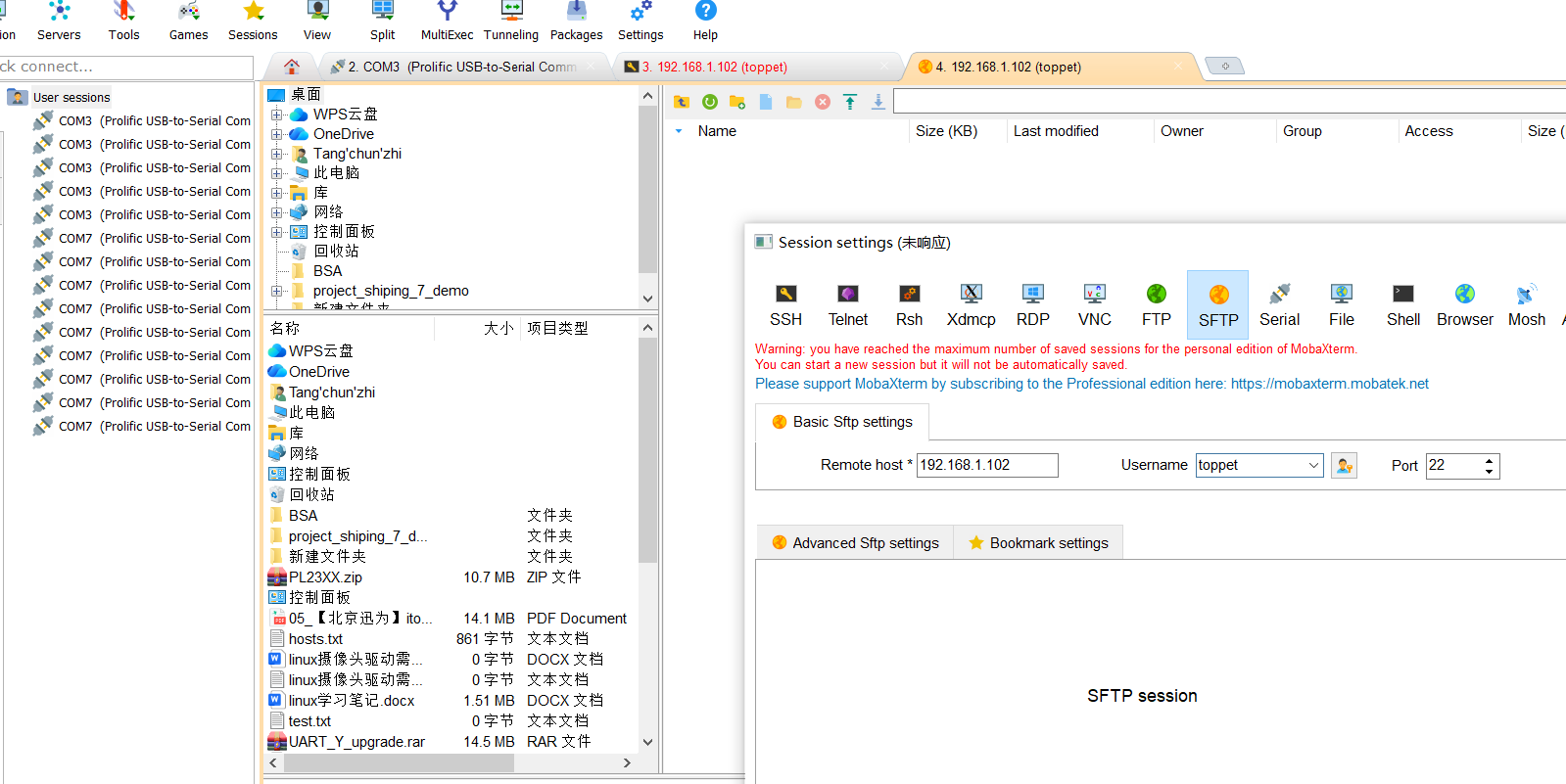
Task: Select the FTP session type
Action: (1157, 305)
